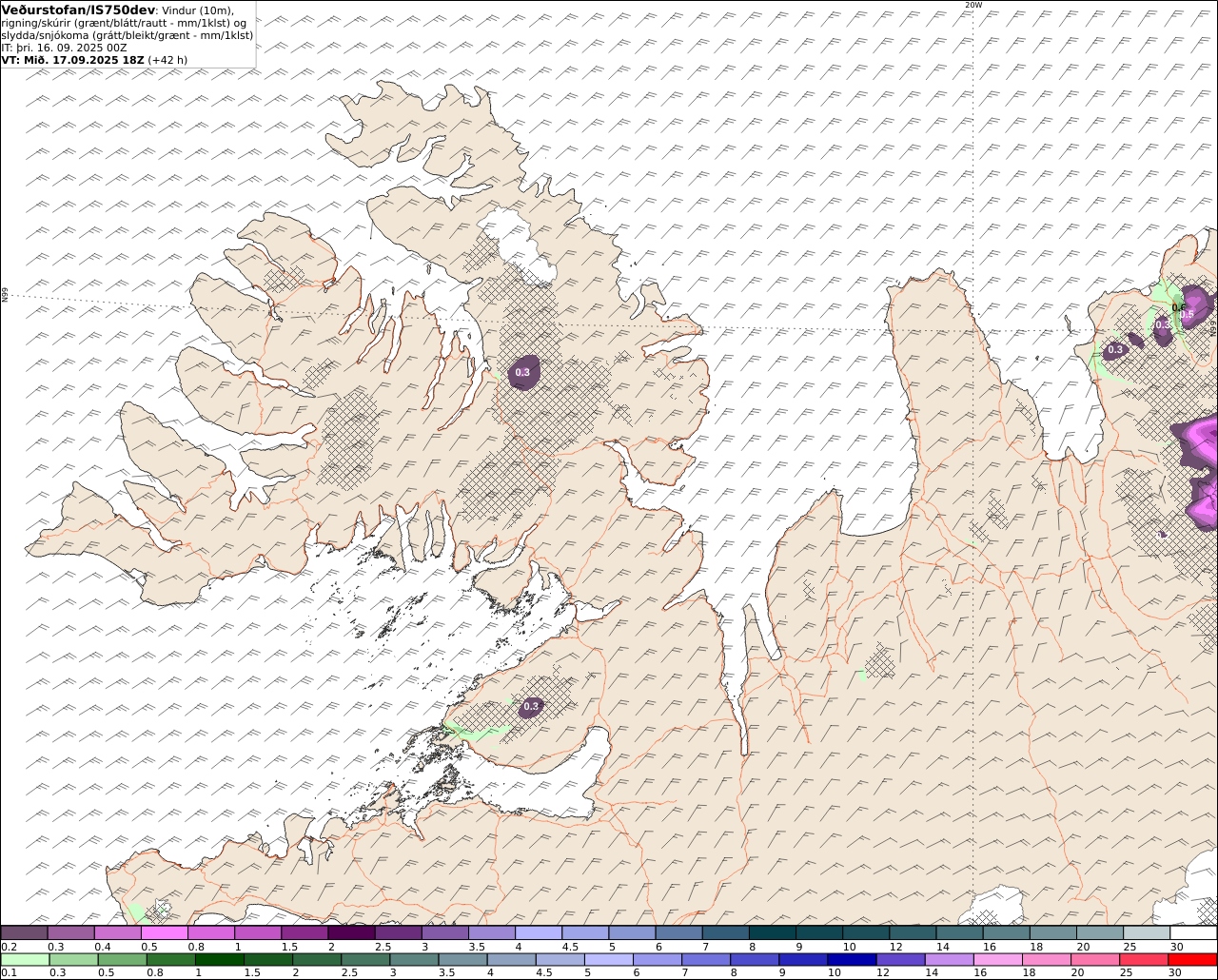Viewport: 1218px width, 980px height.
Task: Select the bright red swatch labeled 30 in lower legend
Action: [1192, 960]
